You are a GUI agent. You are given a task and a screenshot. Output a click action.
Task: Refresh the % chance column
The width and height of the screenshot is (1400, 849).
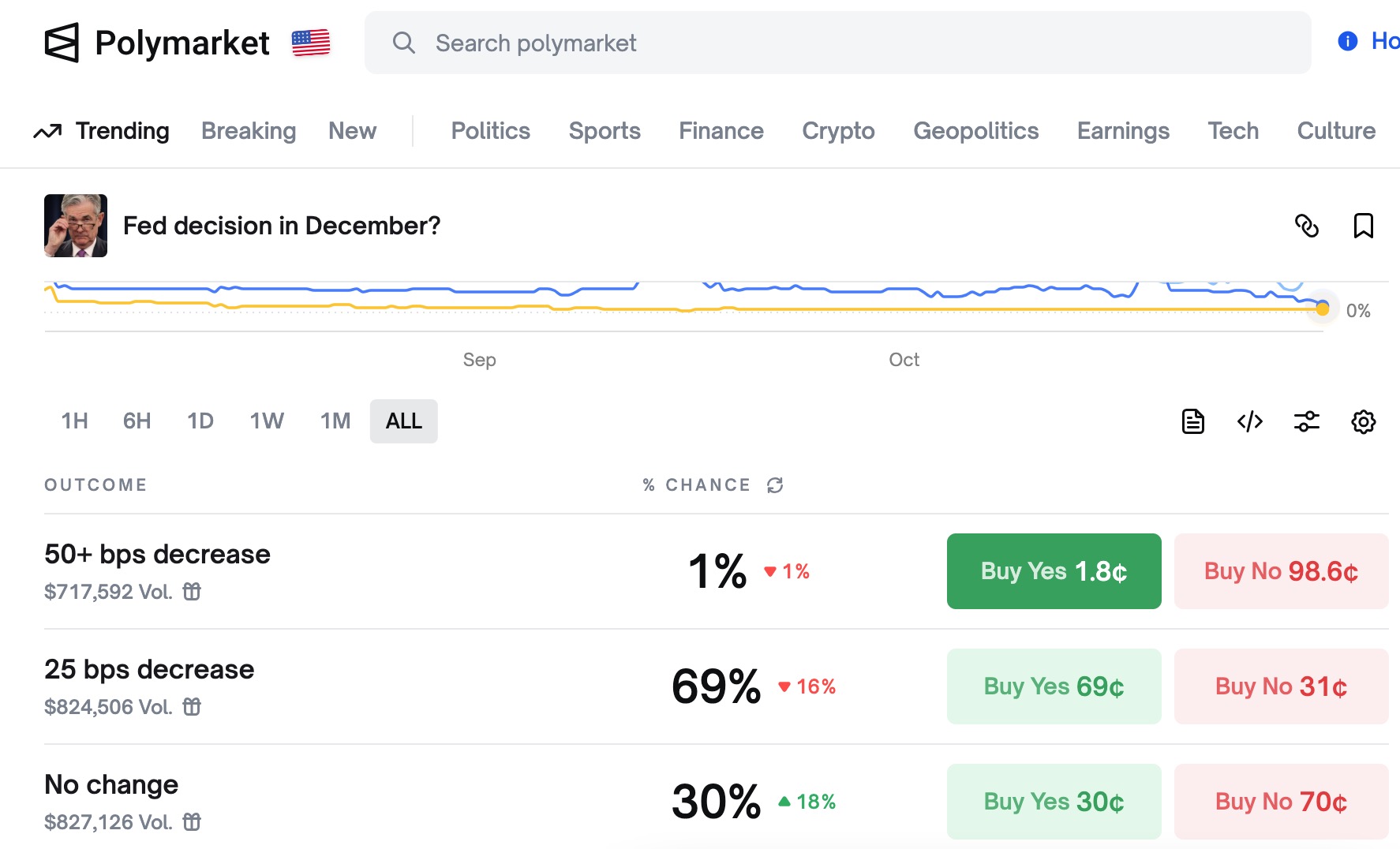pyautogui.click(x=775, y=485)
